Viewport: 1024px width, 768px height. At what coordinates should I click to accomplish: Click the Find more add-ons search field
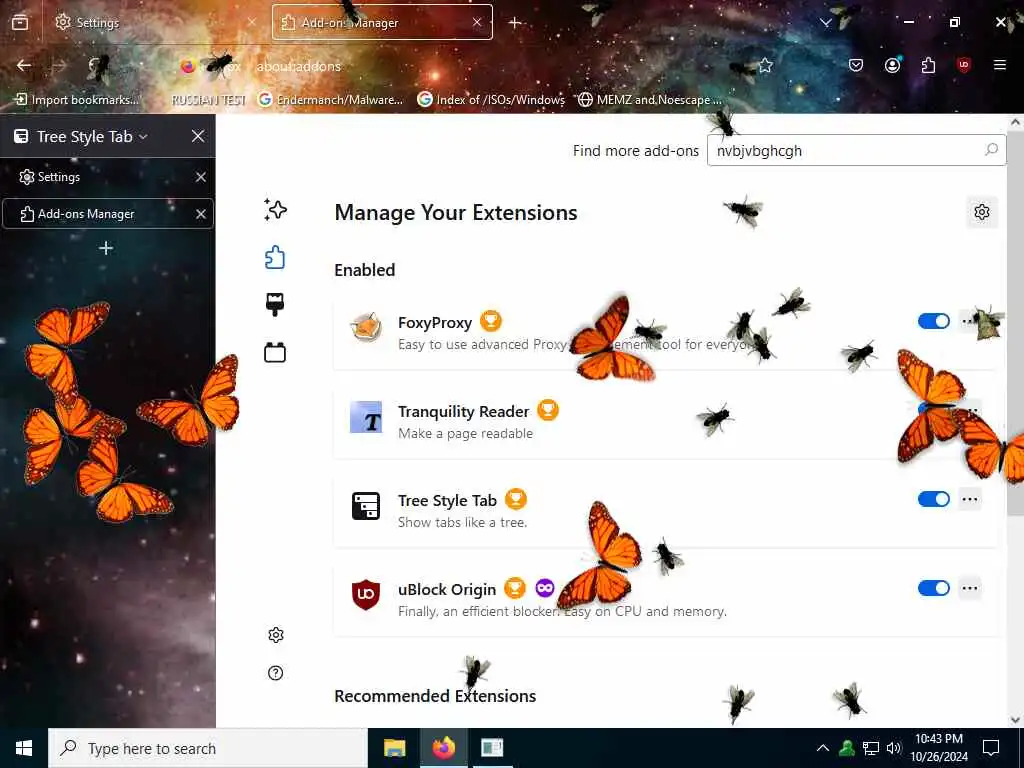tap(856, 150)
